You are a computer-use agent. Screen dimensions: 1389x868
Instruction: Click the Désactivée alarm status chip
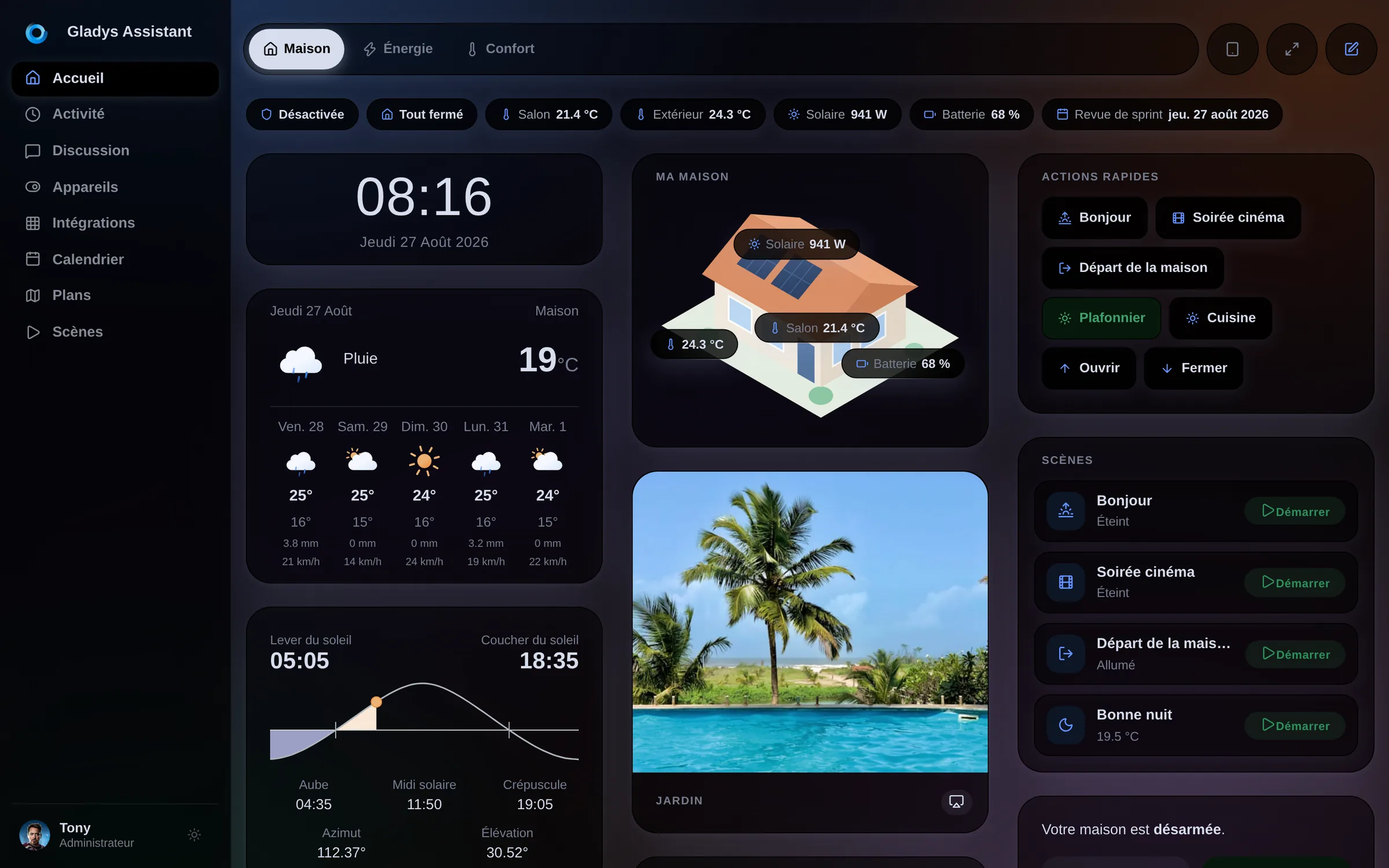[302, 115]
